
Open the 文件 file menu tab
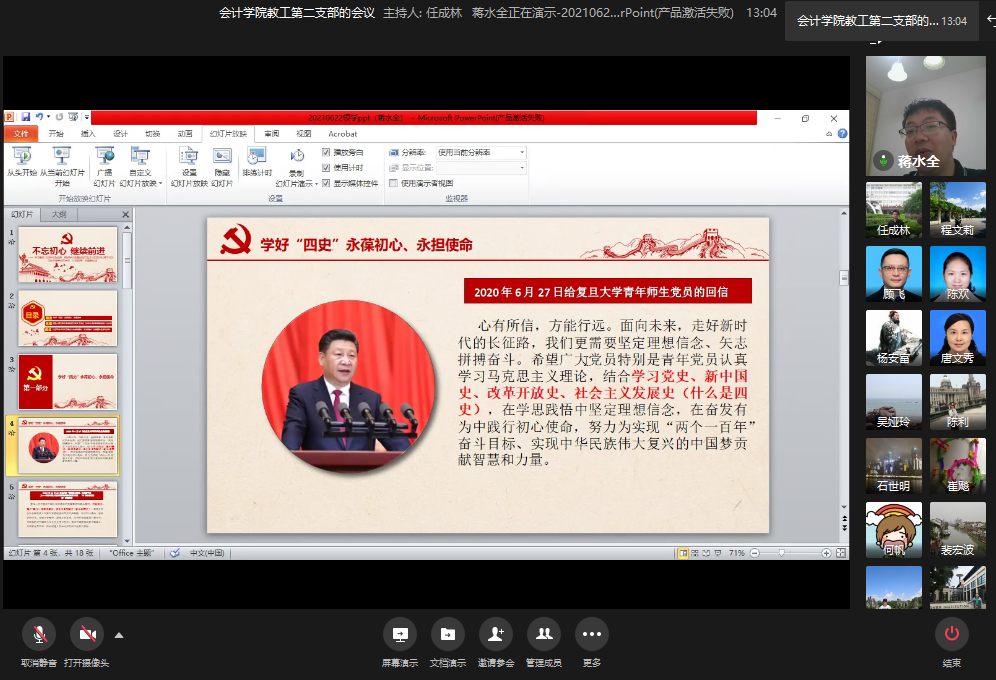click(21, 133)
